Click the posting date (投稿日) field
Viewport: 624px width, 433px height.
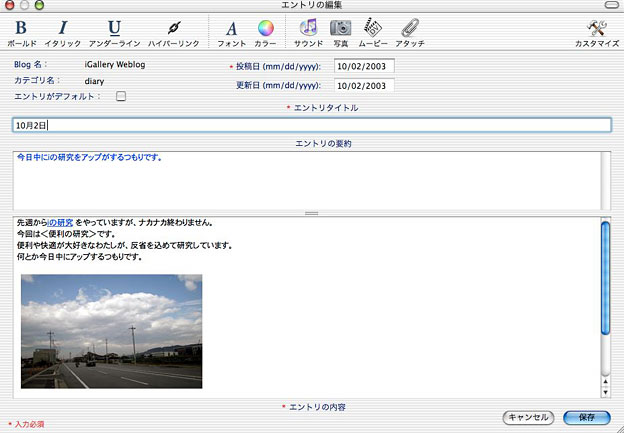pyautogui.click(x=364, y=66)
